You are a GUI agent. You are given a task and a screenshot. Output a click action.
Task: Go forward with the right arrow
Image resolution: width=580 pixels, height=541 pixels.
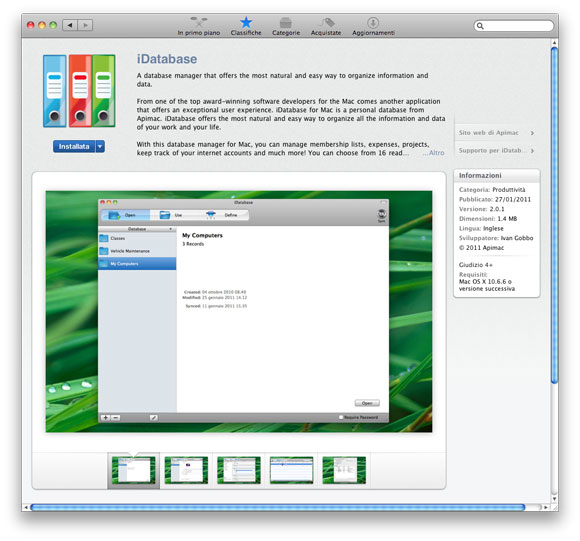point(85,25)
